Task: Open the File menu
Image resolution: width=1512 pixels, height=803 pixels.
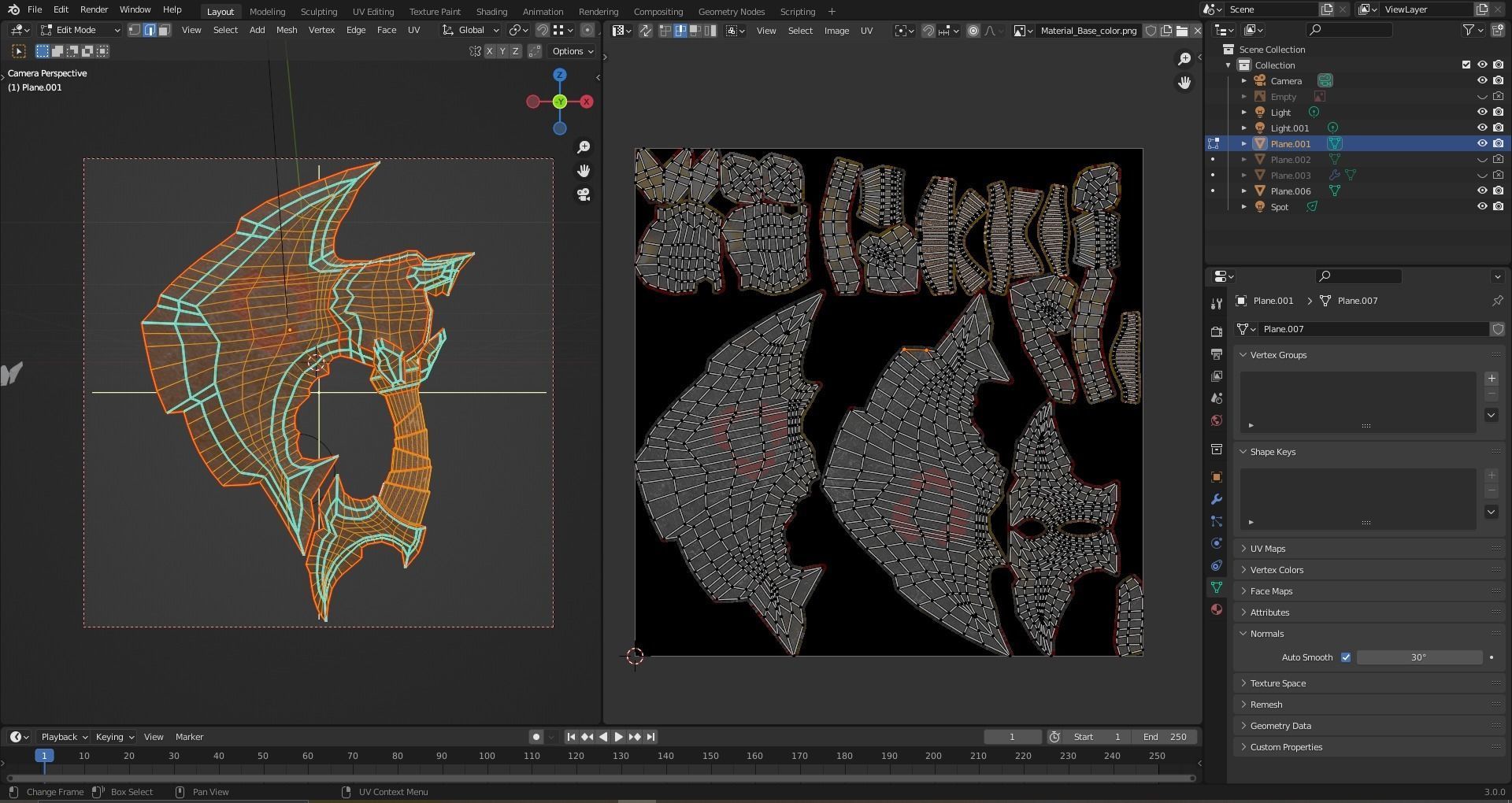Action: (35, 9)
